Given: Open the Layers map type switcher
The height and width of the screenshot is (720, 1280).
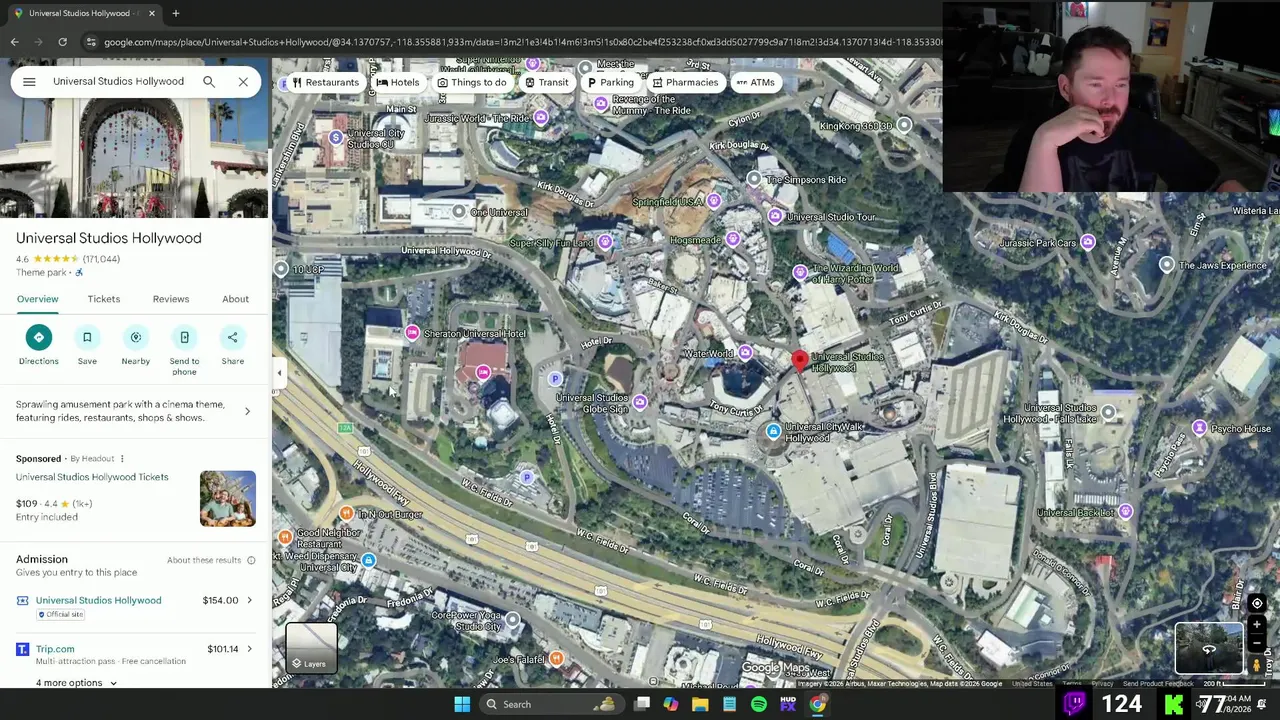Looking at the screenshot, I should click(x=311, y=648).
